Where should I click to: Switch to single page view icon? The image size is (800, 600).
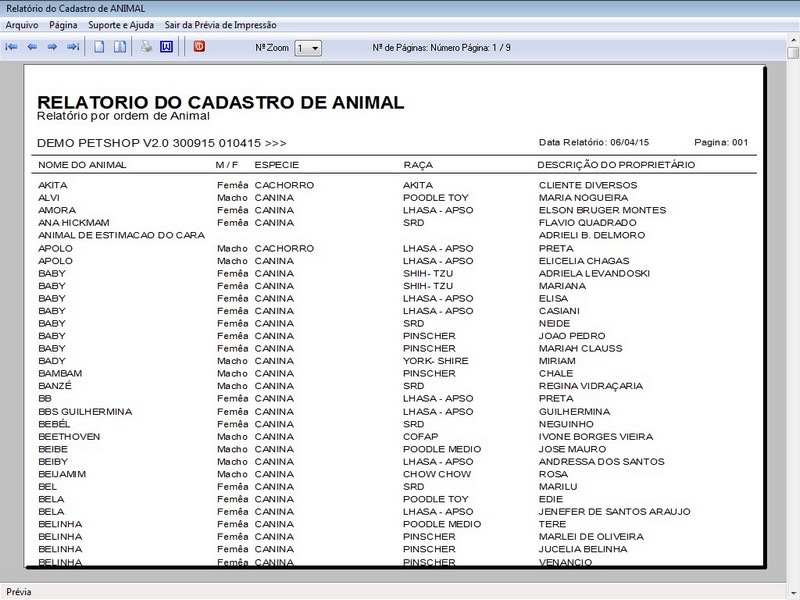click(99, 47)
